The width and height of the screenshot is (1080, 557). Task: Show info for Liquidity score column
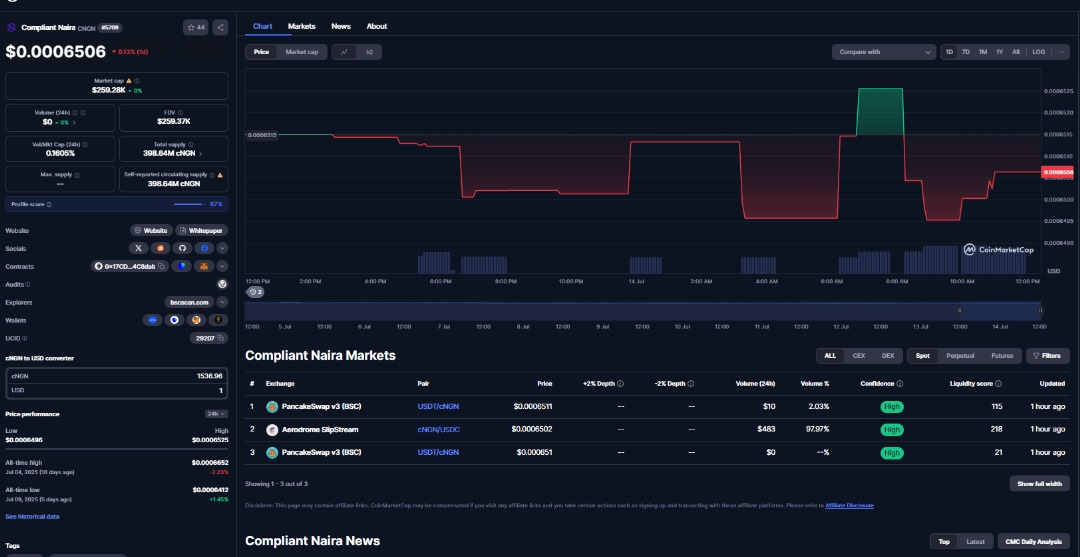click(x=998, y=383)
